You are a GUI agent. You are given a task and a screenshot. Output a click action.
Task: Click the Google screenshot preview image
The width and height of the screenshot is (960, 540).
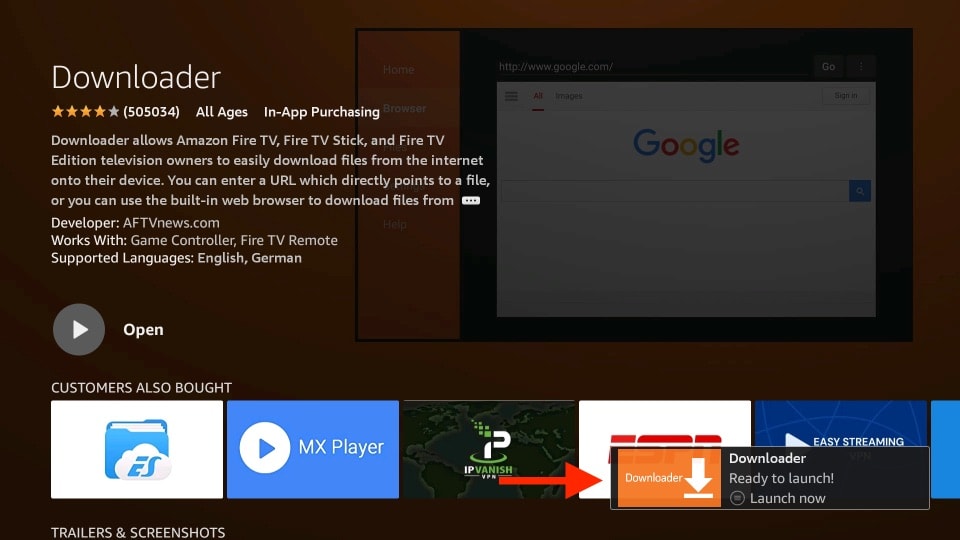coord(634,185)
